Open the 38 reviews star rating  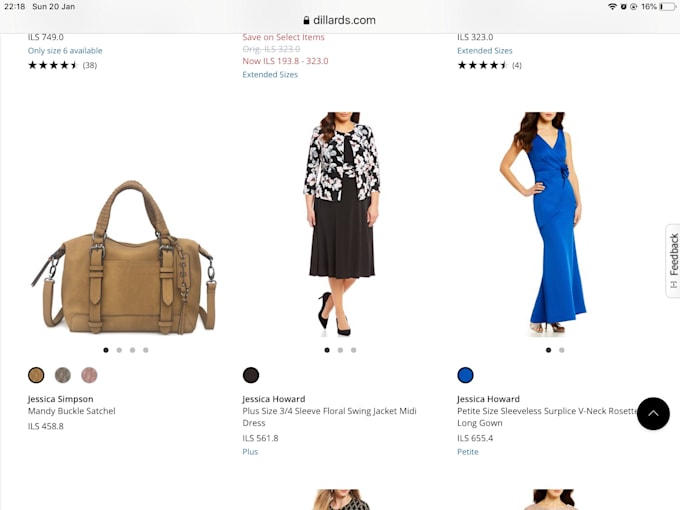(x=62, y=65)
